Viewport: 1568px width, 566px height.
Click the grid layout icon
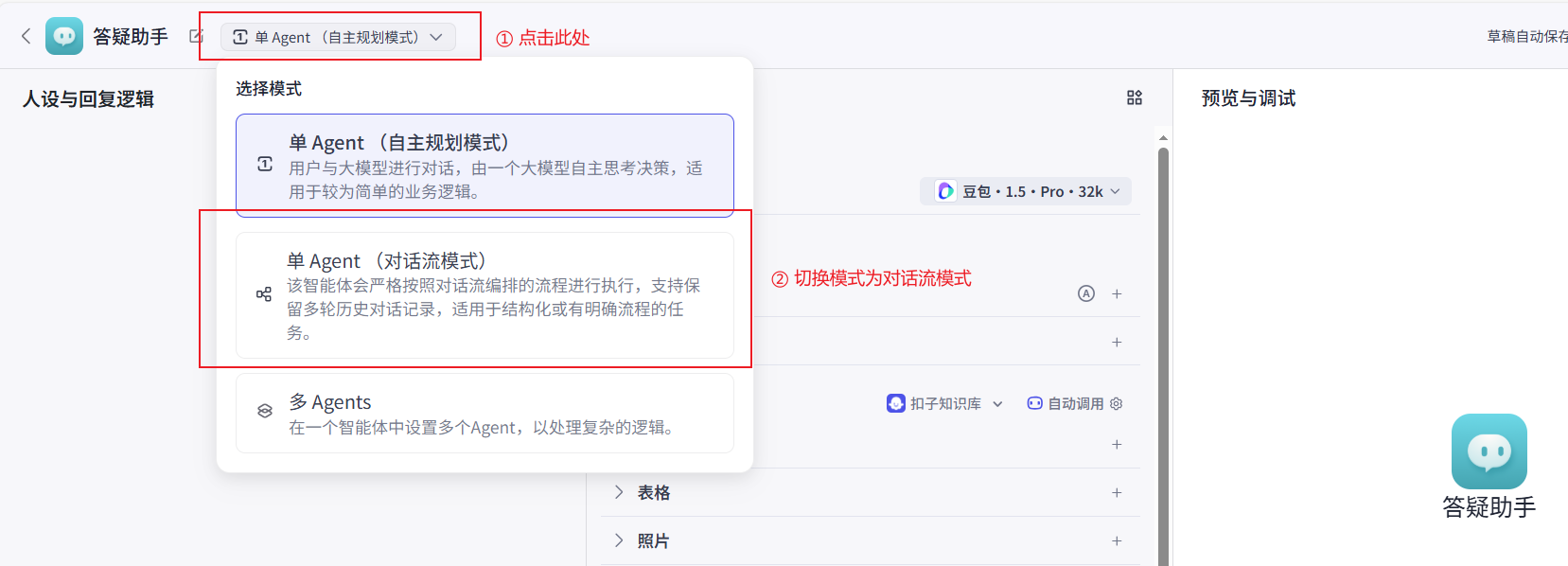pyautogui.click(x=1135, y=97)
